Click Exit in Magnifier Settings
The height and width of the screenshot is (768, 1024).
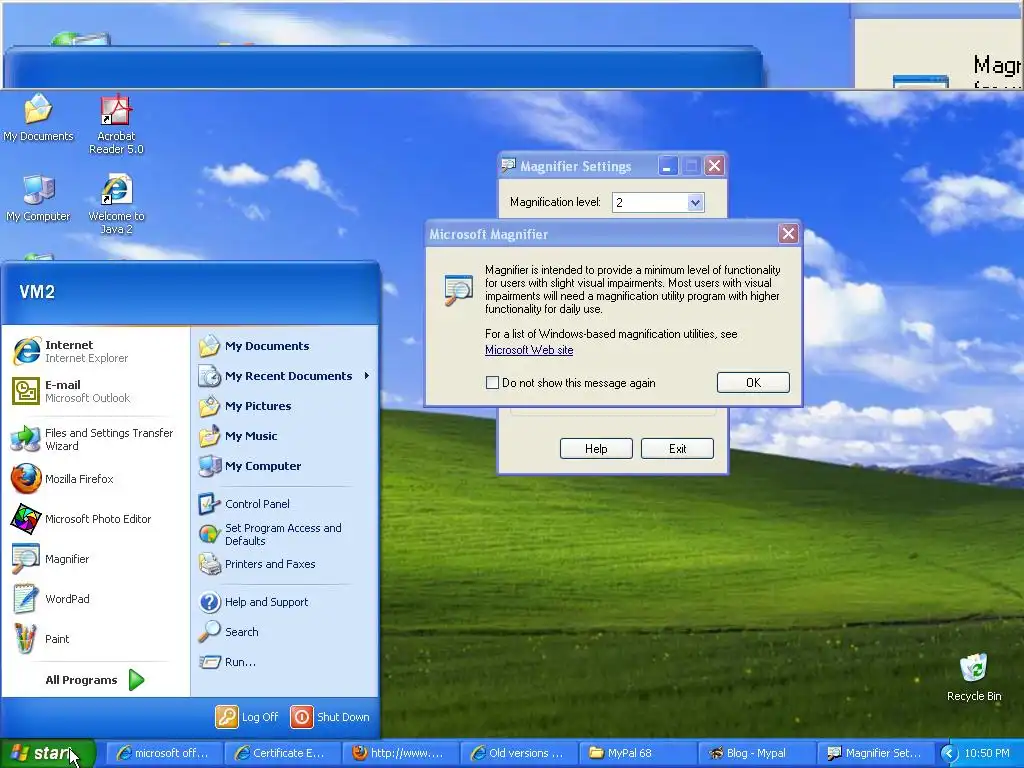(677, 449)
